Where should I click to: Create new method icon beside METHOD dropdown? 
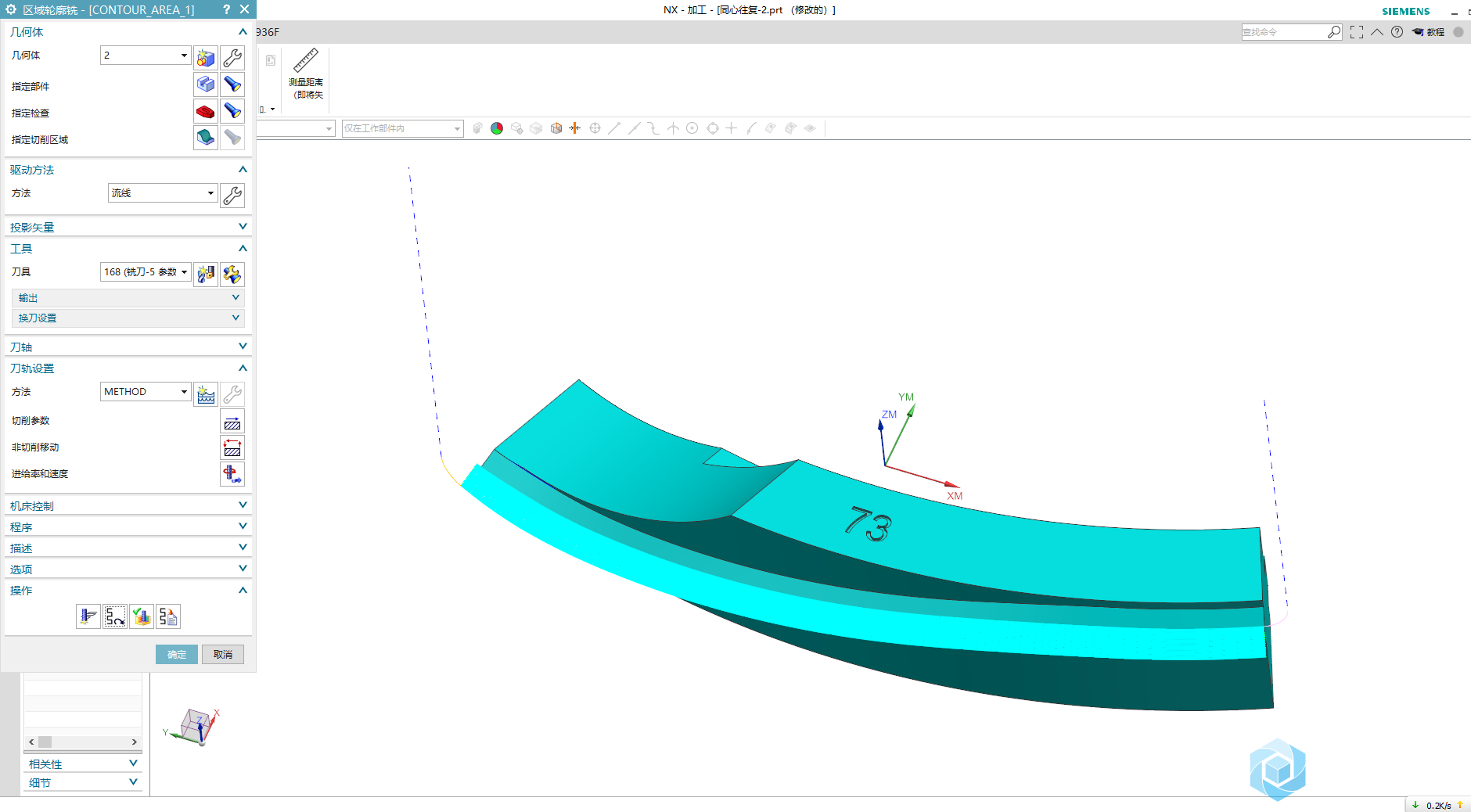tap(206, 394)
